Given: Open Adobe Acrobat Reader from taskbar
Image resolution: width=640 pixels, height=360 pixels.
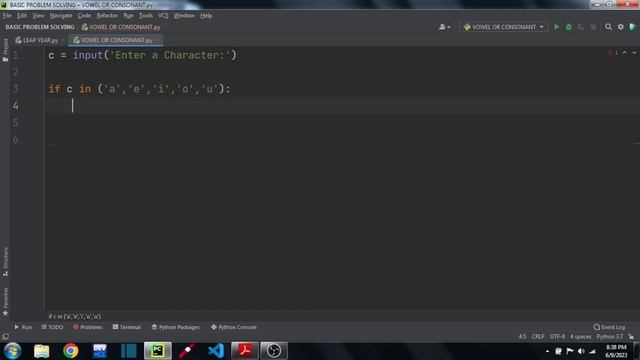Looking at the screenshot, I should [245, 351].
